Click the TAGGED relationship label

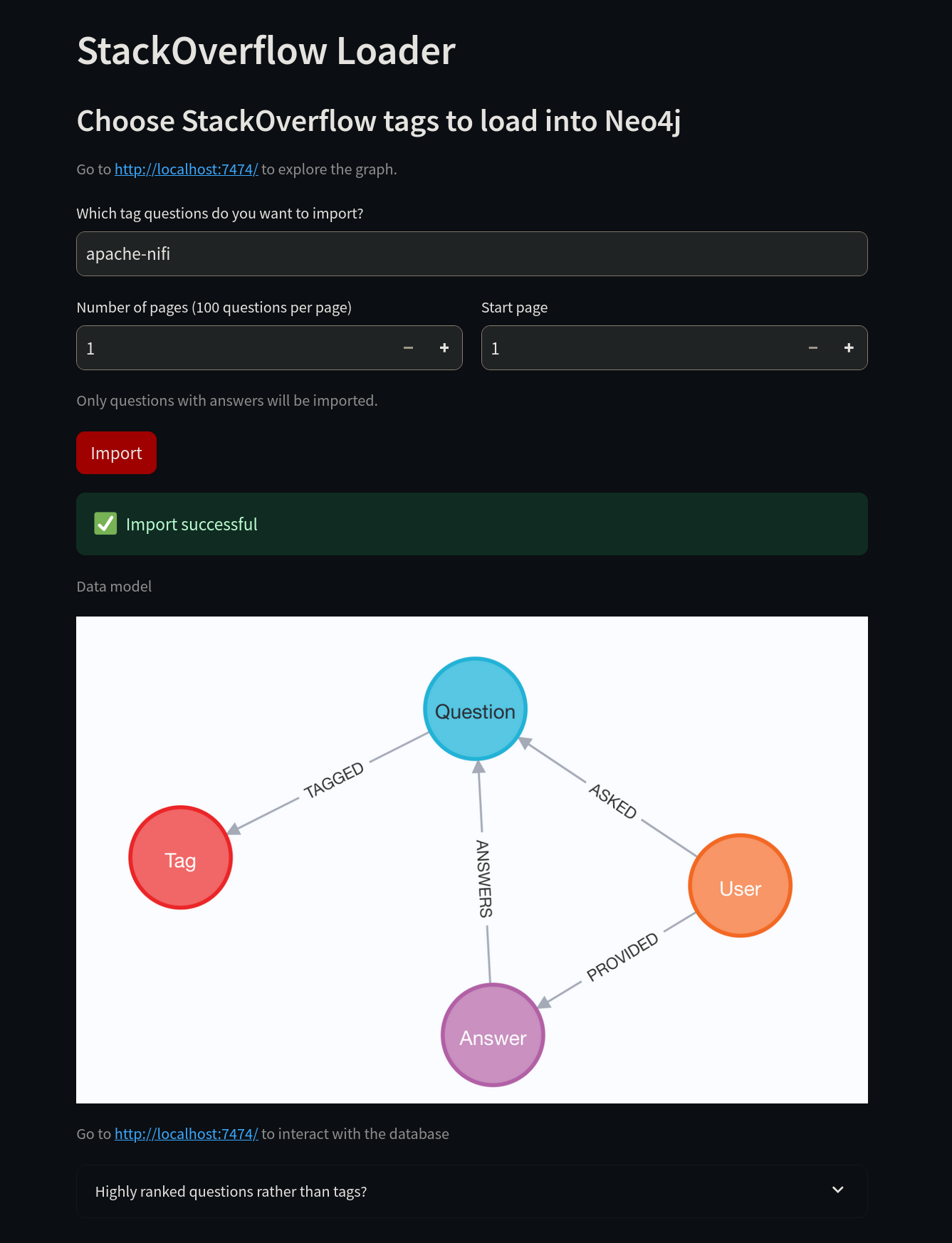(333, 780)
